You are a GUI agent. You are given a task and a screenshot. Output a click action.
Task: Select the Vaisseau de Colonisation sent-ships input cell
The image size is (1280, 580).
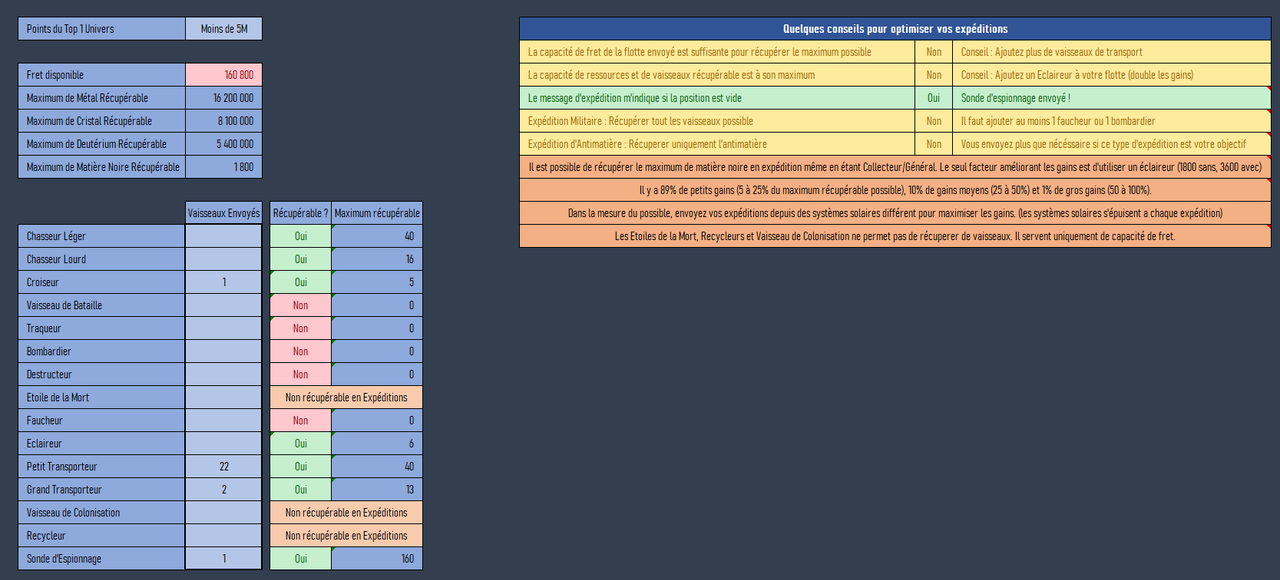click(x=224, y=512)
